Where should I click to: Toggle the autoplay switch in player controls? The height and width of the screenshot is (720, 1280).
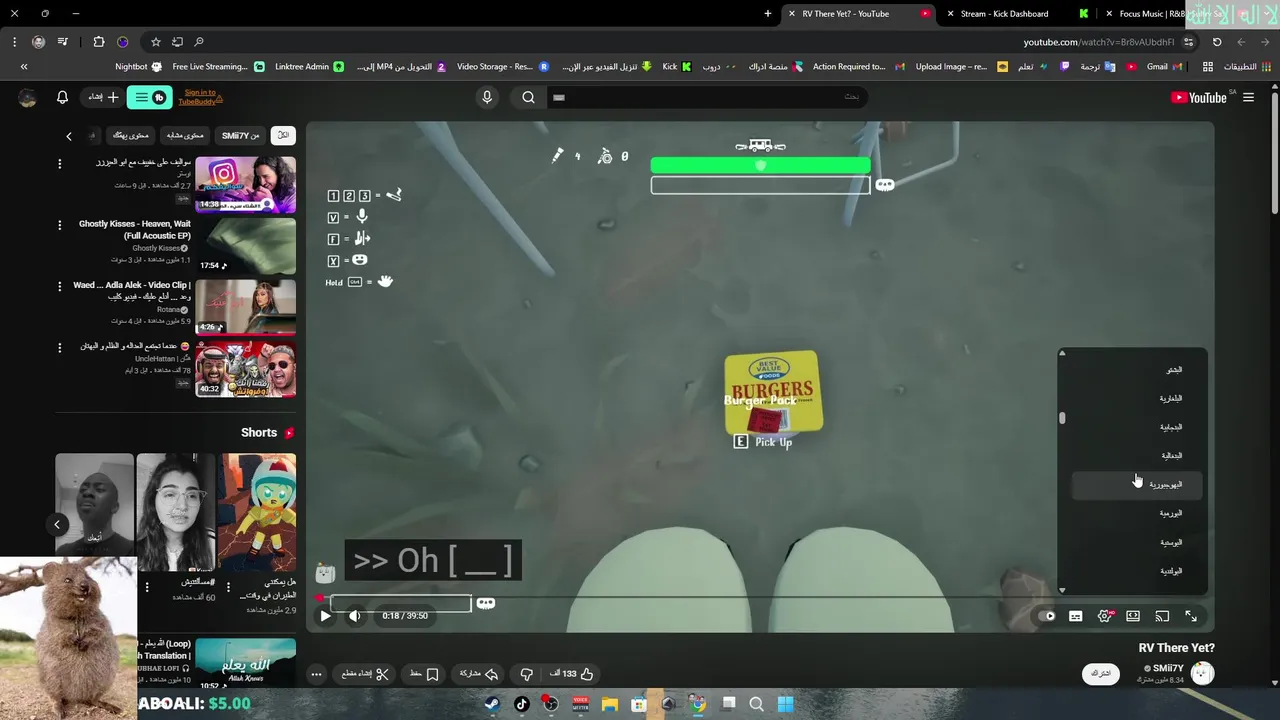[1046, 616]
